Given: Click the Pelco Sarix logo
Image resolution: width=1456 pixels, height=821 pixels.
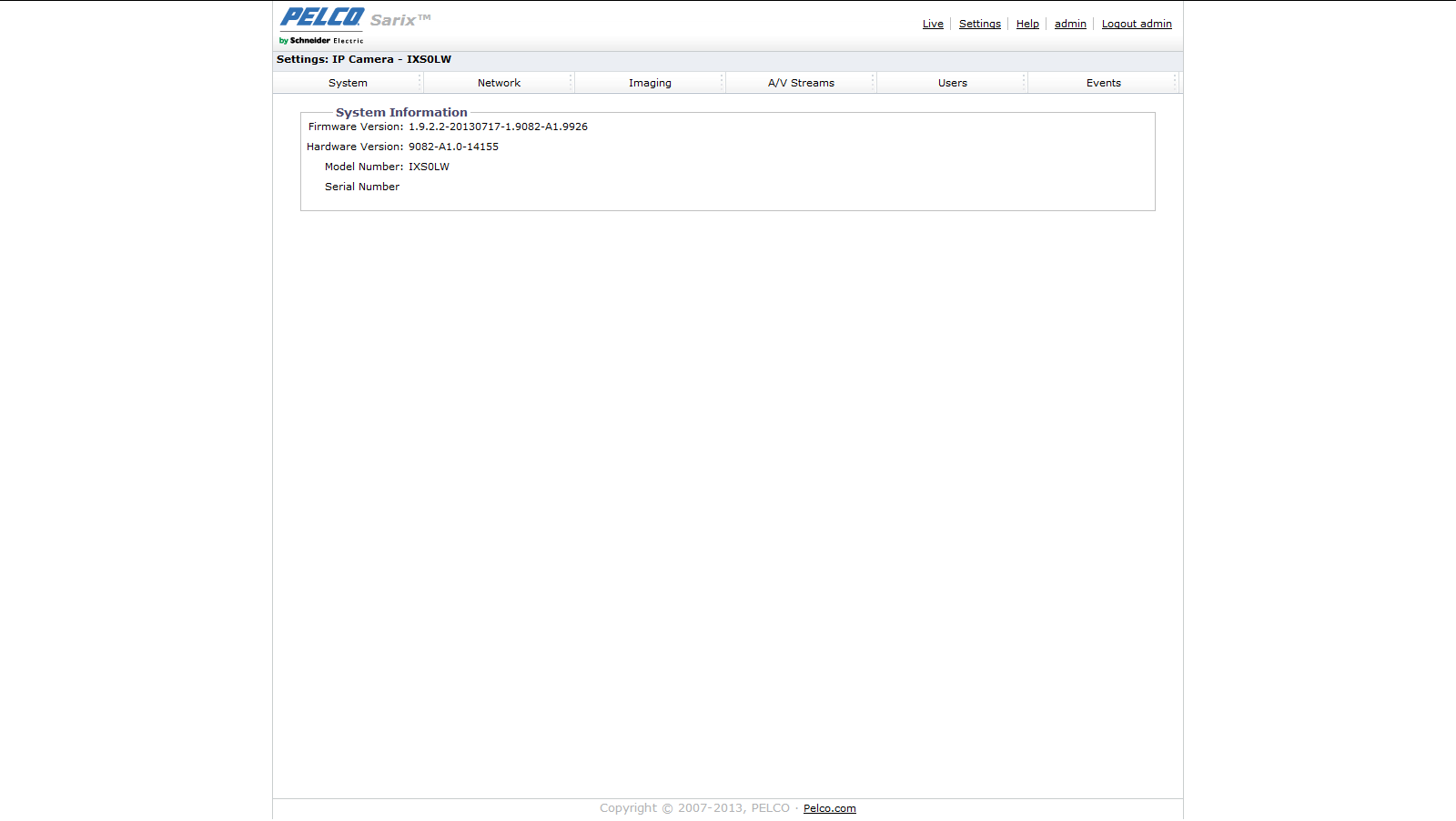Looking at the screenshot, I should [355, 25].
